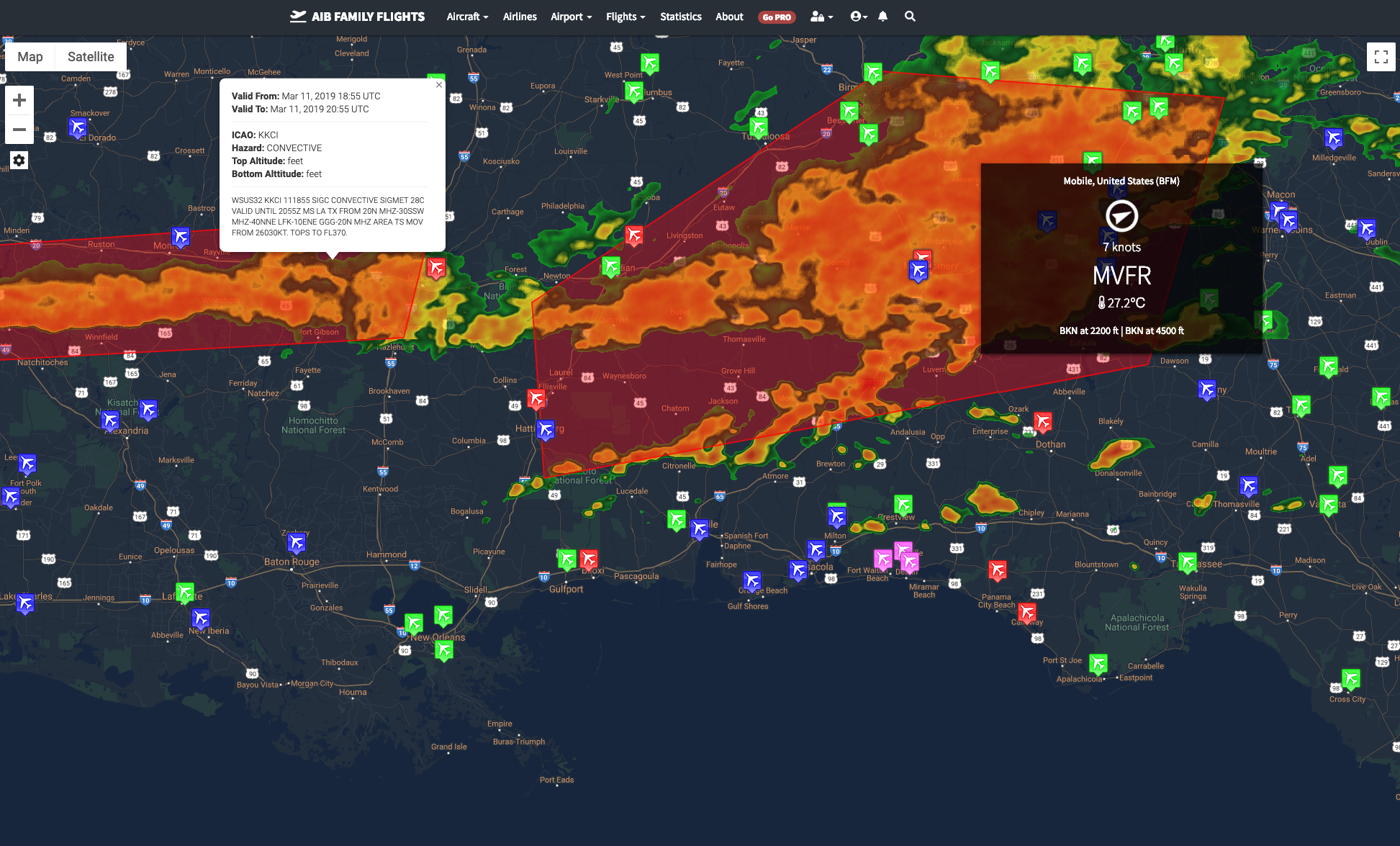
Task: Open the Airlines menu item
Action: tap(520, 17)
